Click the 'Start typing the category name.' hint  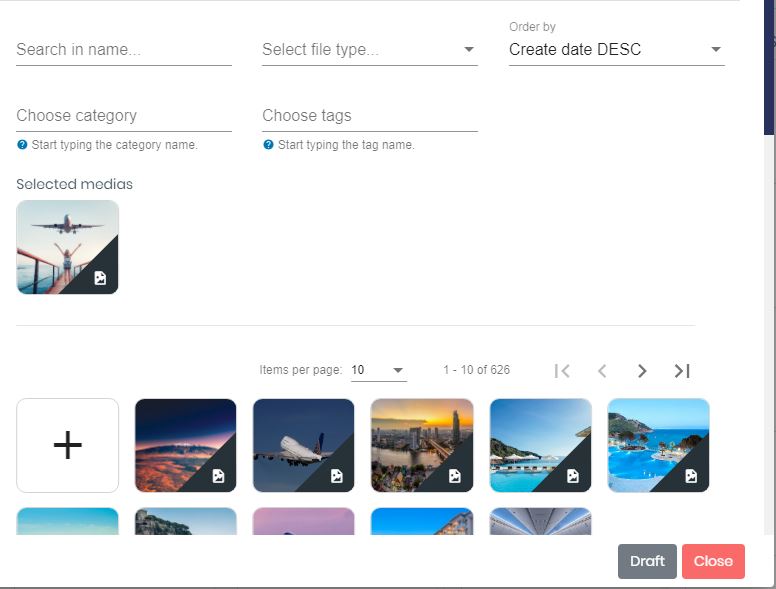point(114,145)
